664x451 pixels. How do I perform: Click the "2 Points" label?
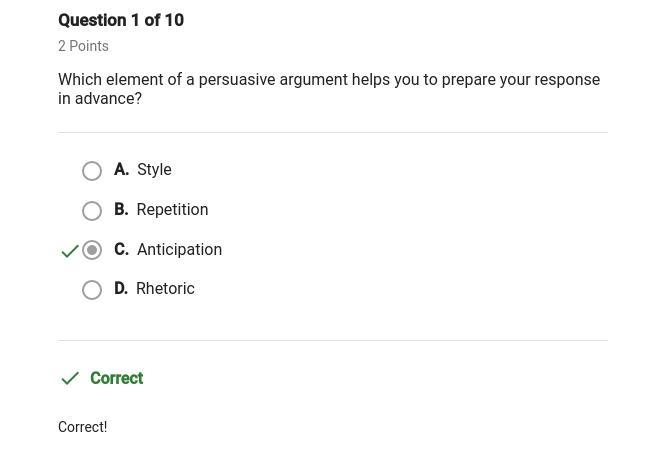[83, 46]
